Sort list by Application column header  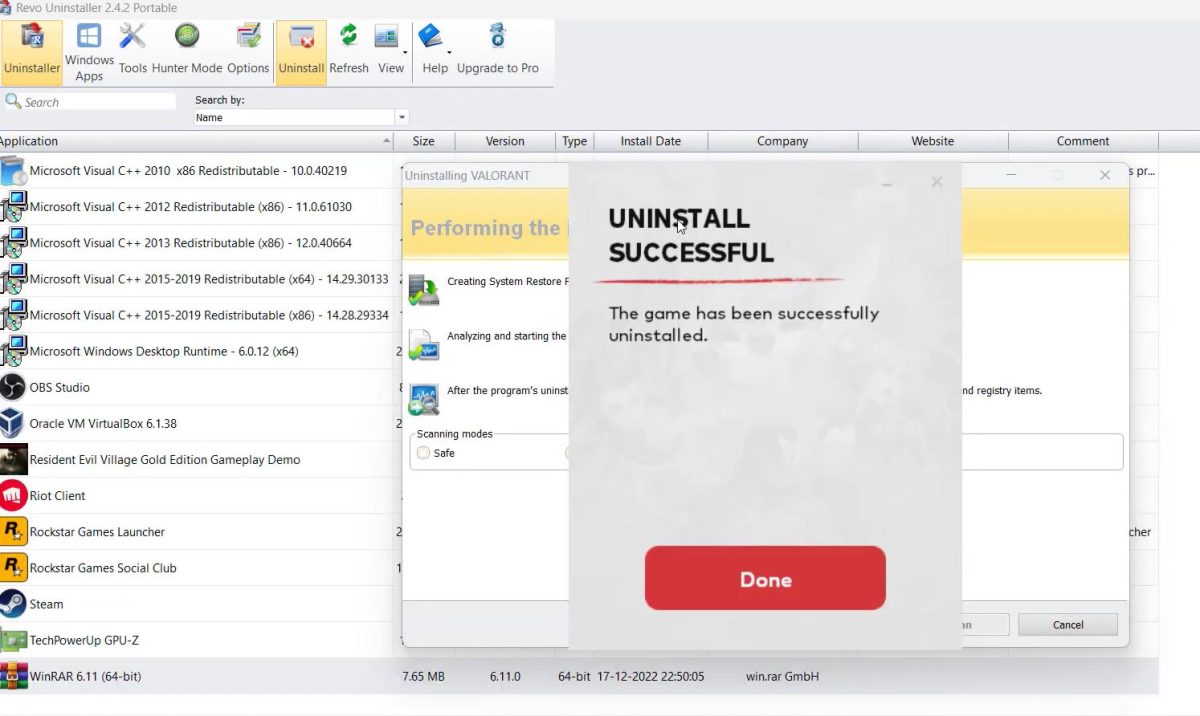(190, 141)
